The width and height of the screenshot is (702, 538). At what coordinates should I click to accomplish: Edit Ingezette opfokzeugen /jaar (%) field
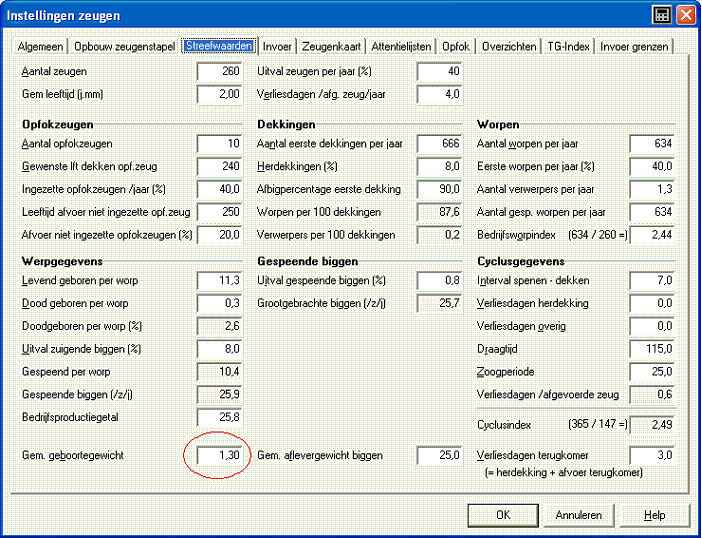click(220, 189)
